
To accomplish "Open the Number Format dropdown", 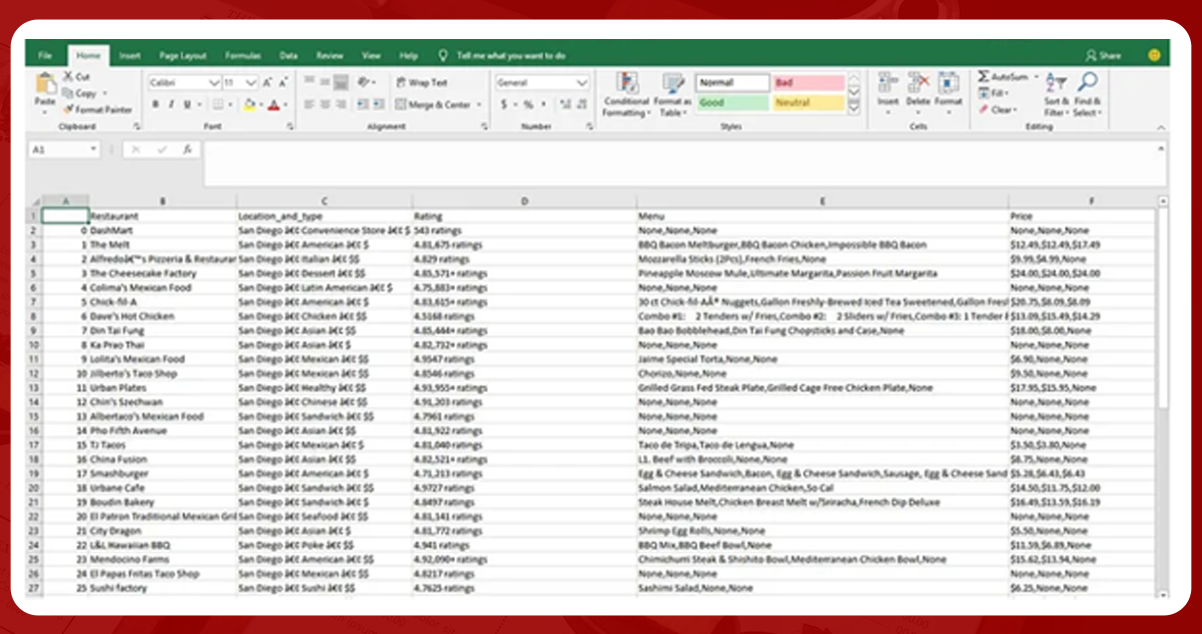I will point(540,82).
